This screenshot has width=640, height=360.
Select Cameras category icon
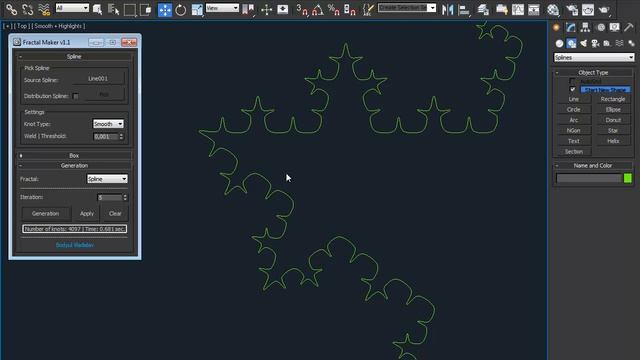tap(595, 43)
